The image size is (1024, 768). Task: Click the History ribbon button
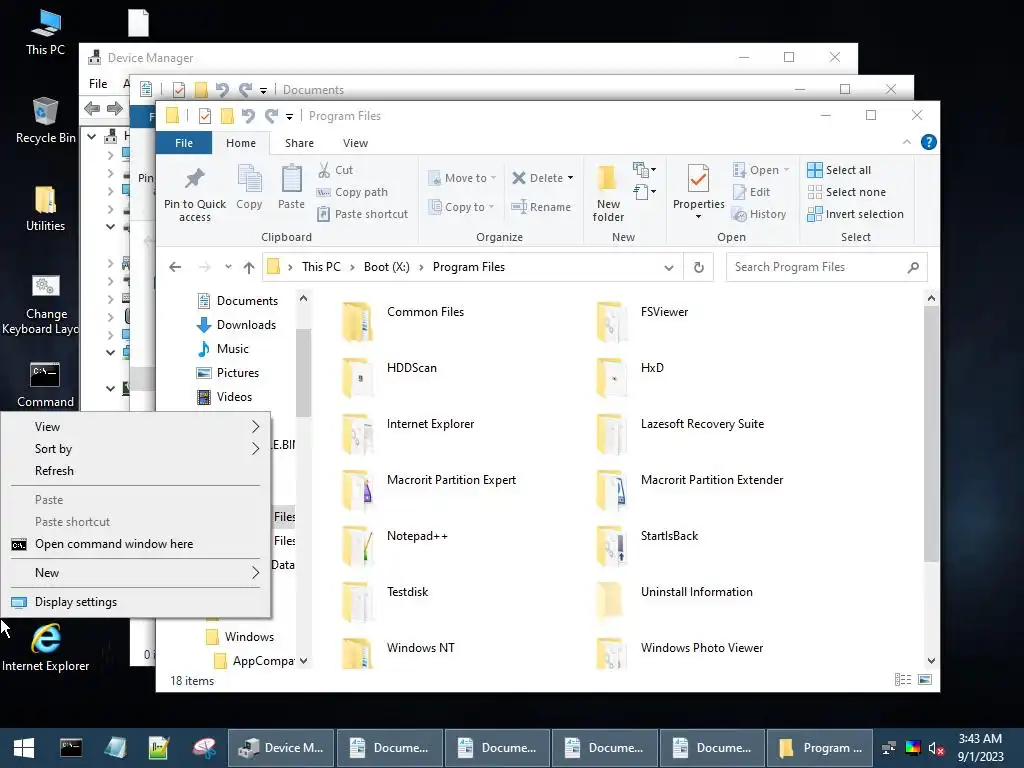tap(759, 214)
